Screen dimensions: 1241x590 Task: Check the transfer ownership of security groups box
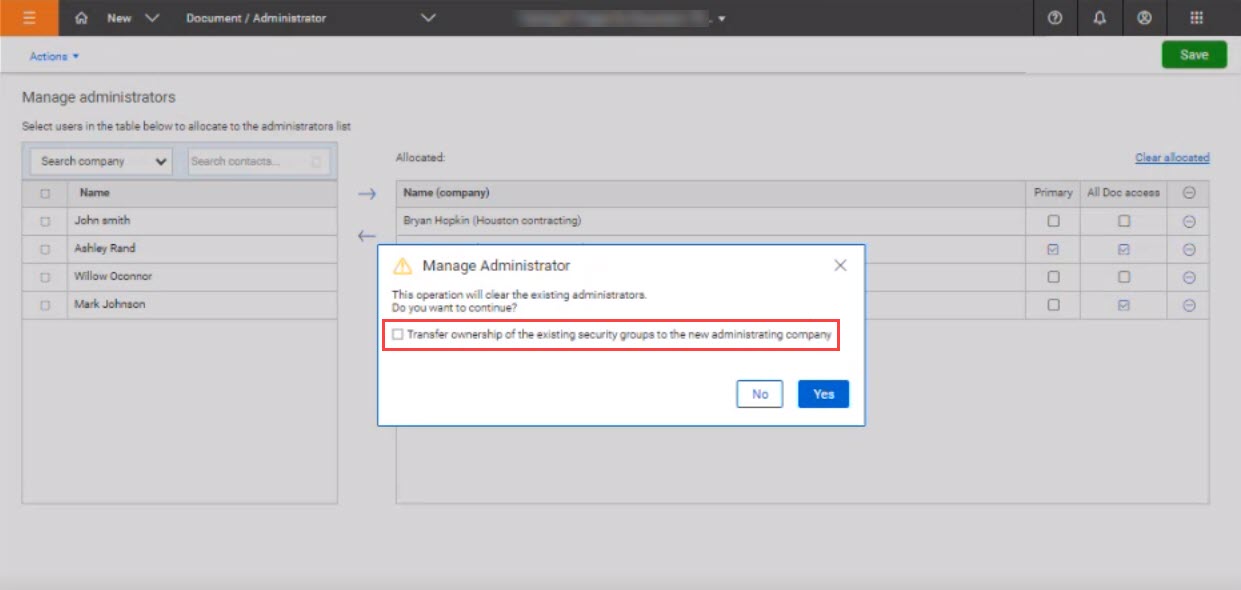[398, 335]
